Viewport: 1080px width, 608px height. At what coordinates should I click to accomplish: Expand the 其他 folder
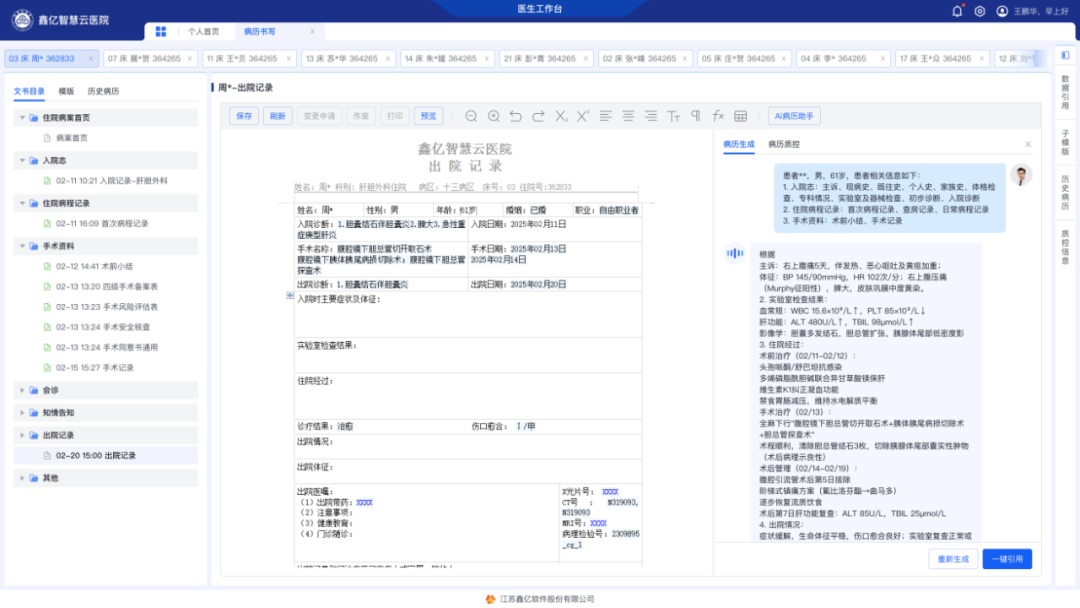tap(22, 478)
